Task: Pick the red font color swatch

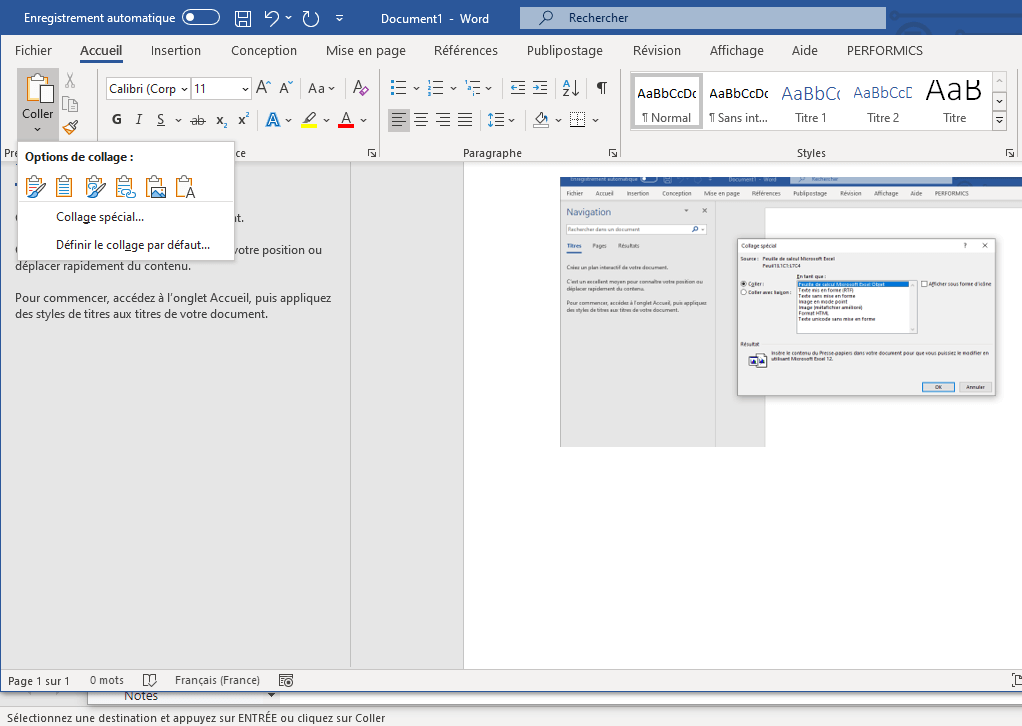Action: tap(345, 120)
